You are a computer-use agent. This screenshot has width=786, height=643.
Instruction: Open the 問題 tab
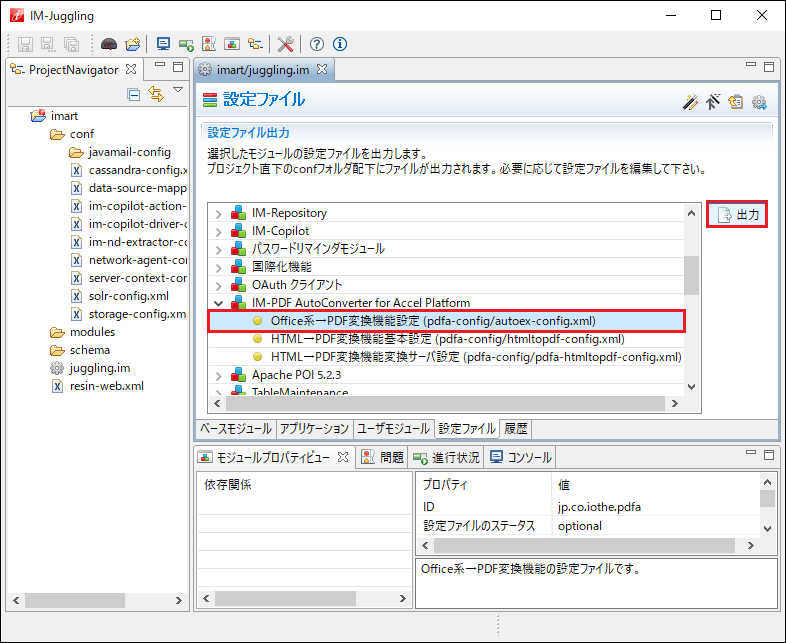point(383,457)
